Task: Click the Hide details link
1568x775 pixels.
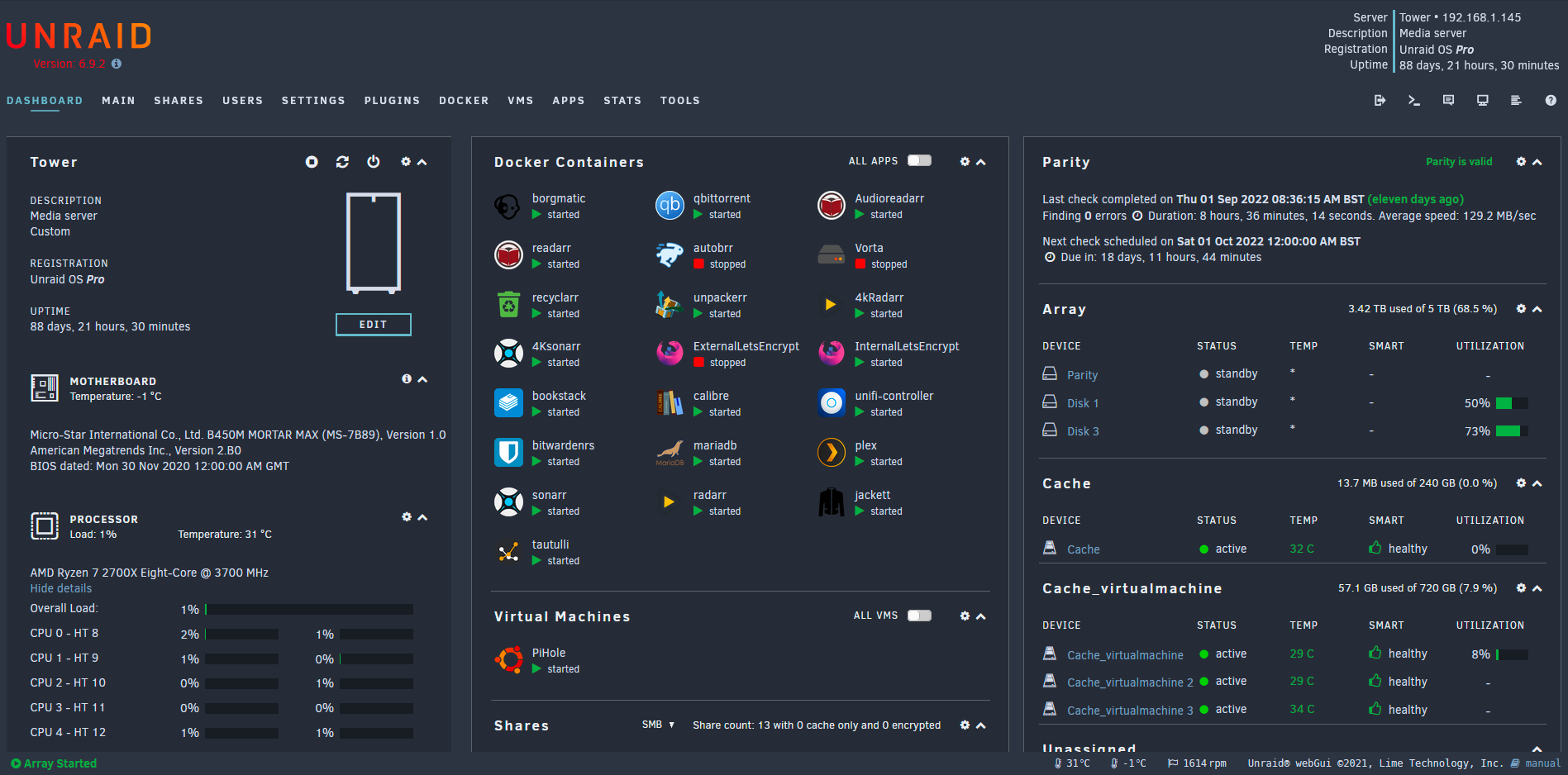Action: tap(61, 588)
